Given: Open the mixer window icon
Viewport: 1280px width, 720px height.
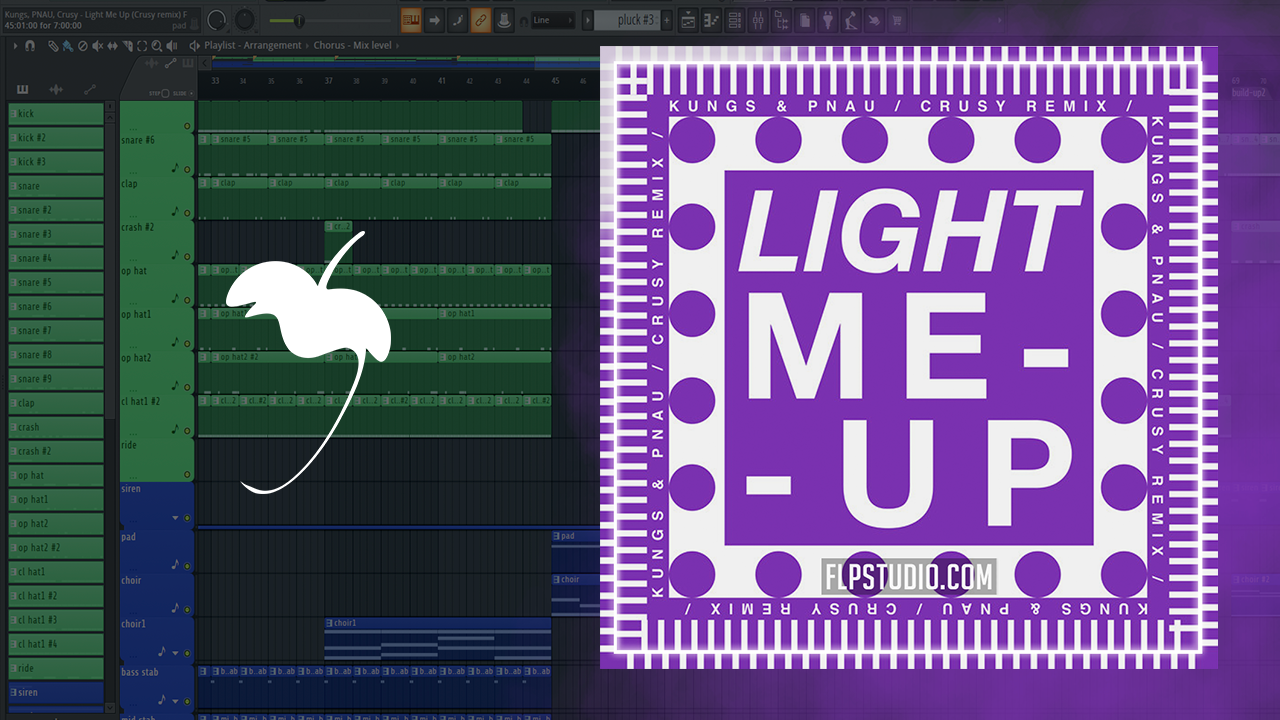Looking at the screenshot, I should (760, 20).
